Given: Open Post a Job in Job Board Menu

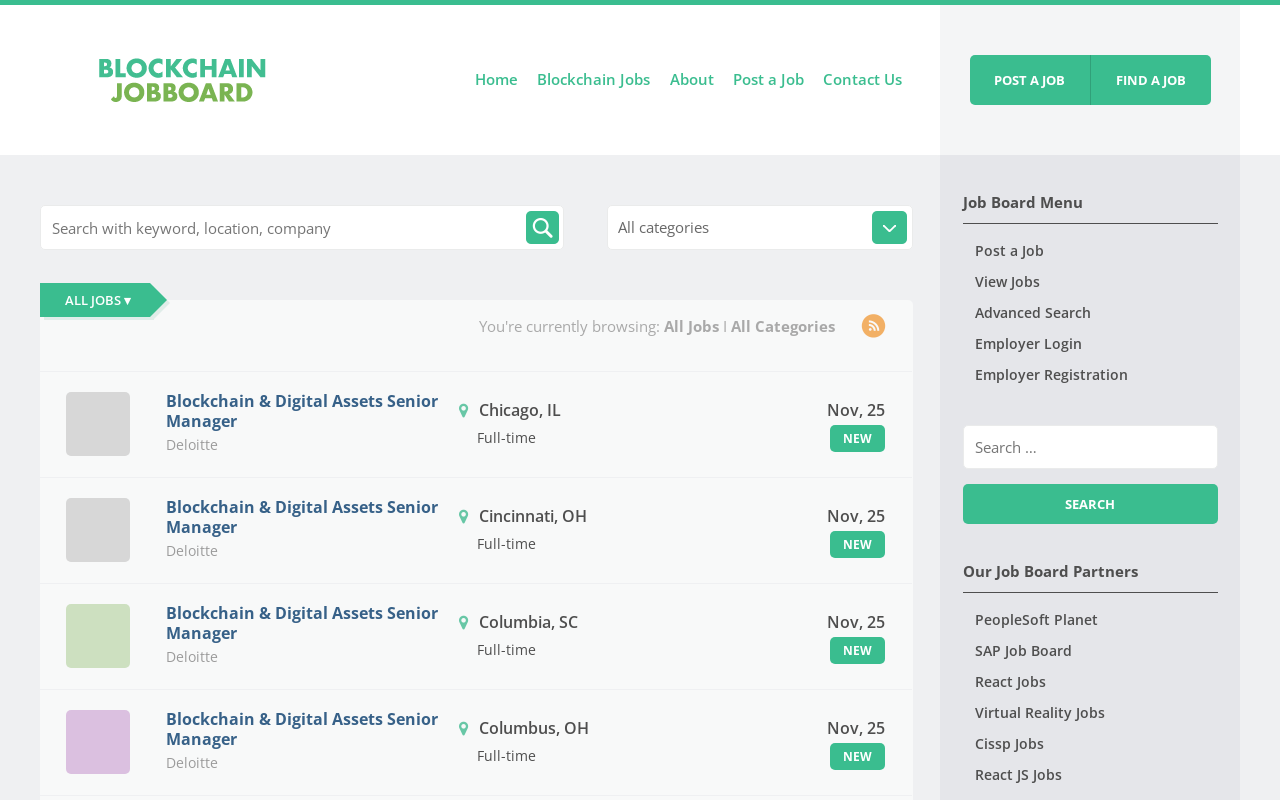Looking at the screenshot, I should [1009, 251].
